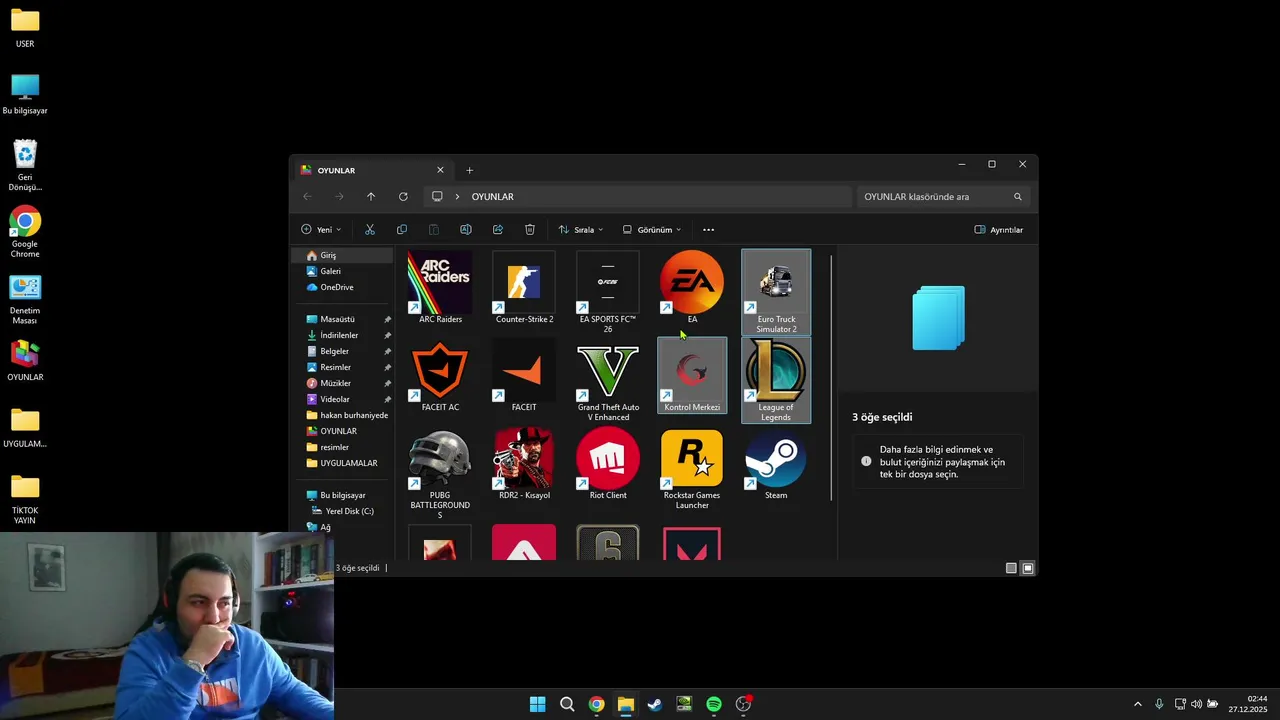Select Euro Truck Simulator 2 shortcut
The height and width of the screenshot is (720, 1280).
[776, 292]
